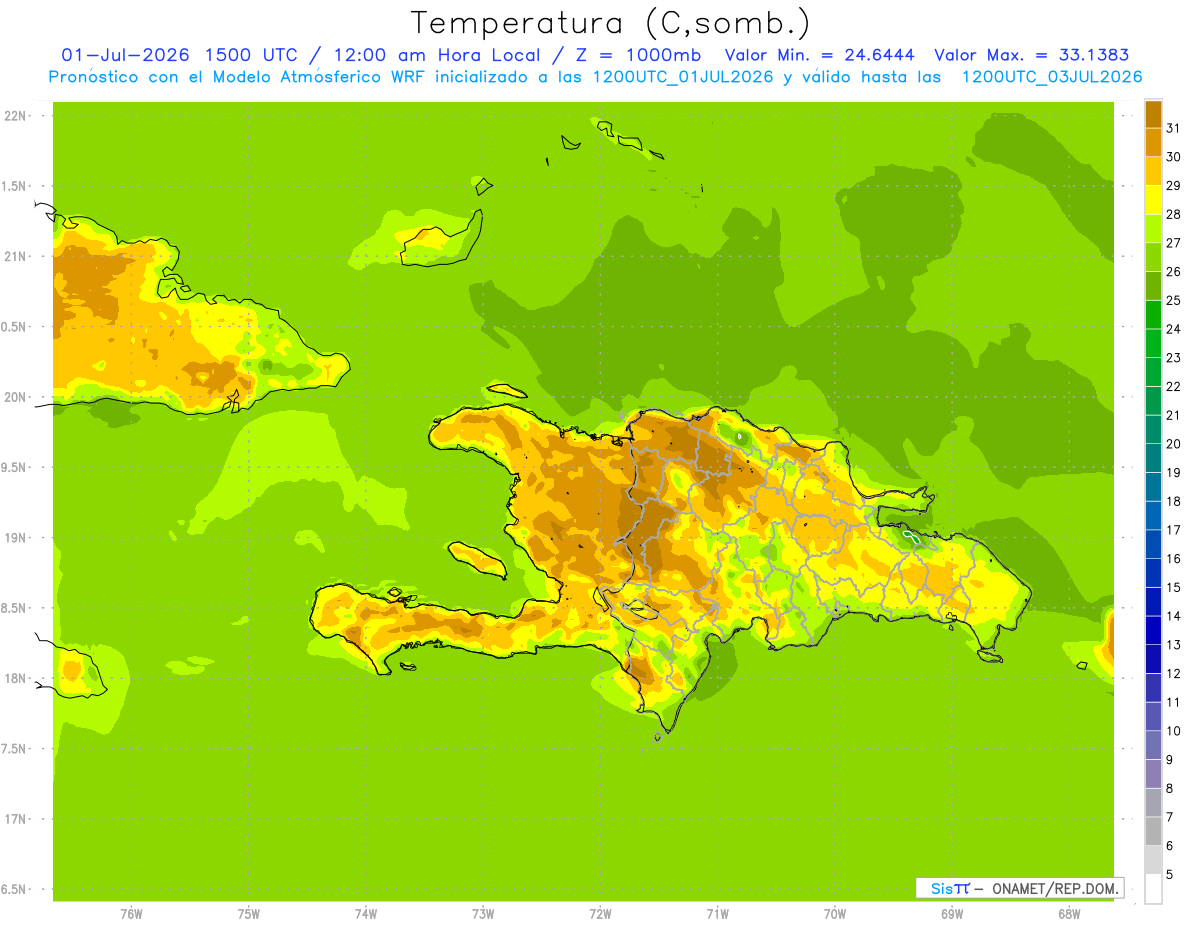Click the '71W' longitude axis label
Viewport: 1200px width, 927px height.
[717, 914]
